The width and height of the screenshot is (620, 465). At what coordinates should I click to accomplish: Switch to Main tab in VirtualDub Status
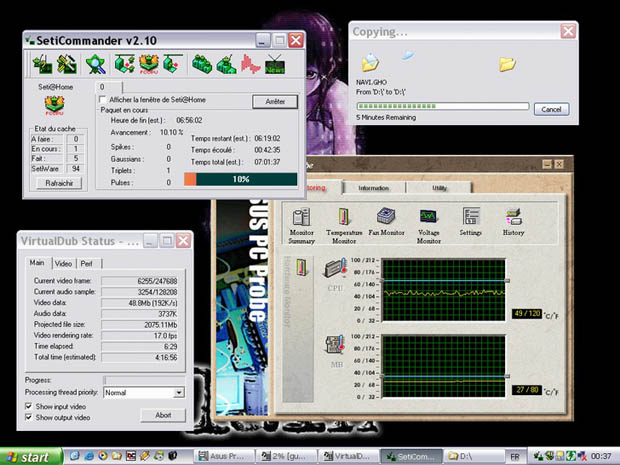pyautogui.click(x=37, y=263)
